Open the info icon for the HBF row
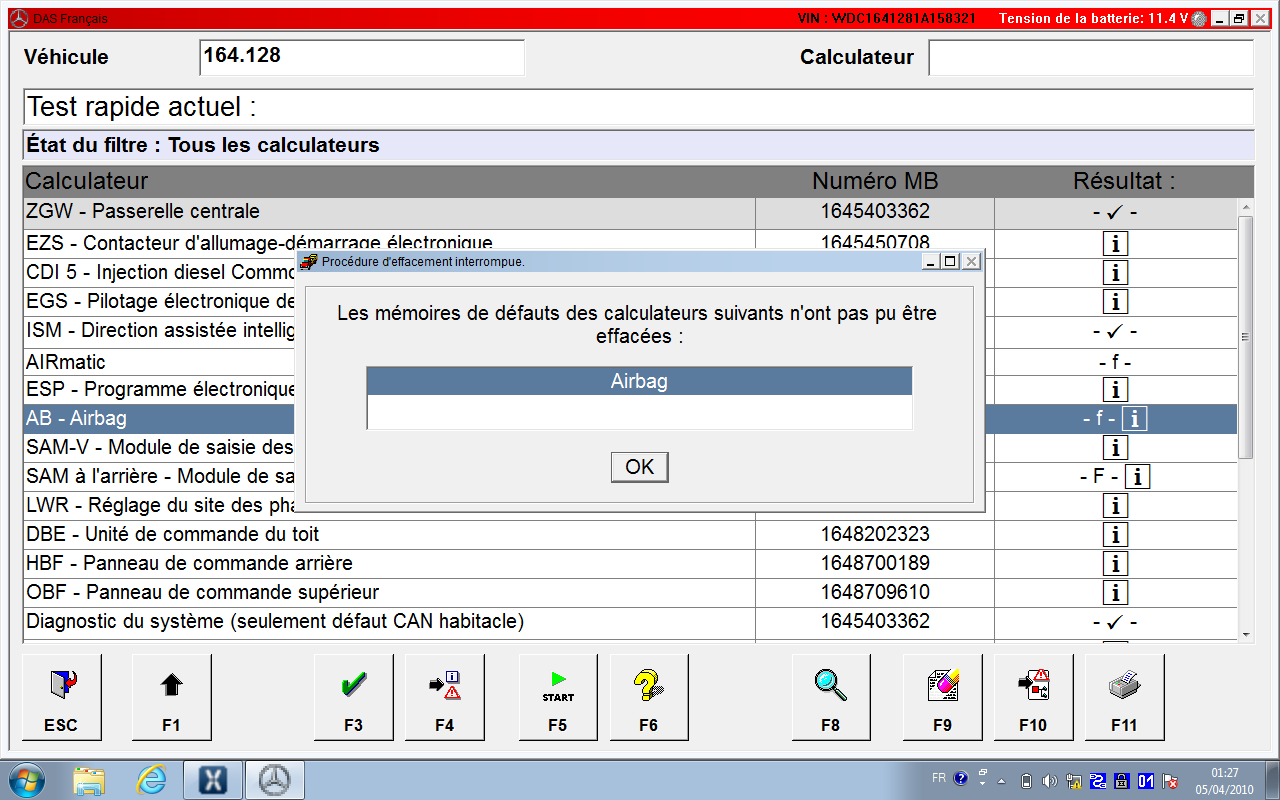1280x800 pixels. pos(1115,563)
